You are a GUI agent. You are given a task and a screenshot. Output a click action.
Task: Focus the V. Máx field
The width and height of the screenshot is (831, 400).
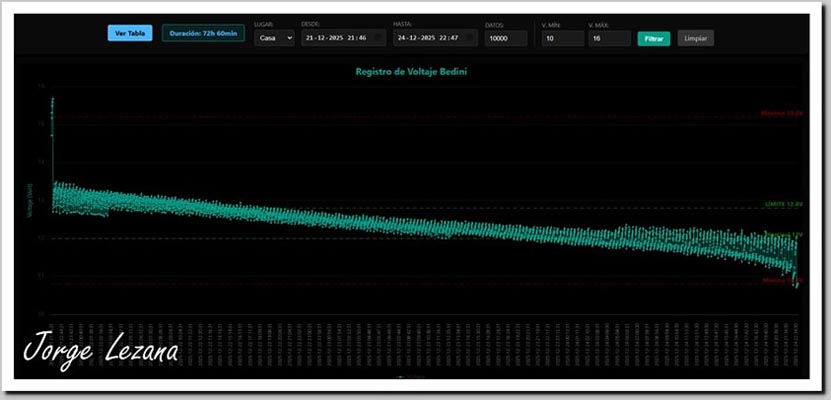click(608, 38)
